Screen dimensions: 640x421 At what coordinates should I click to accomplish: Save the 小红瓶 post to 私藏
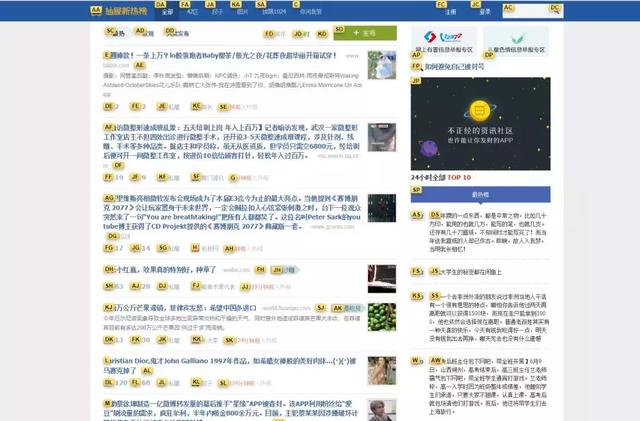tap(169, 286)
